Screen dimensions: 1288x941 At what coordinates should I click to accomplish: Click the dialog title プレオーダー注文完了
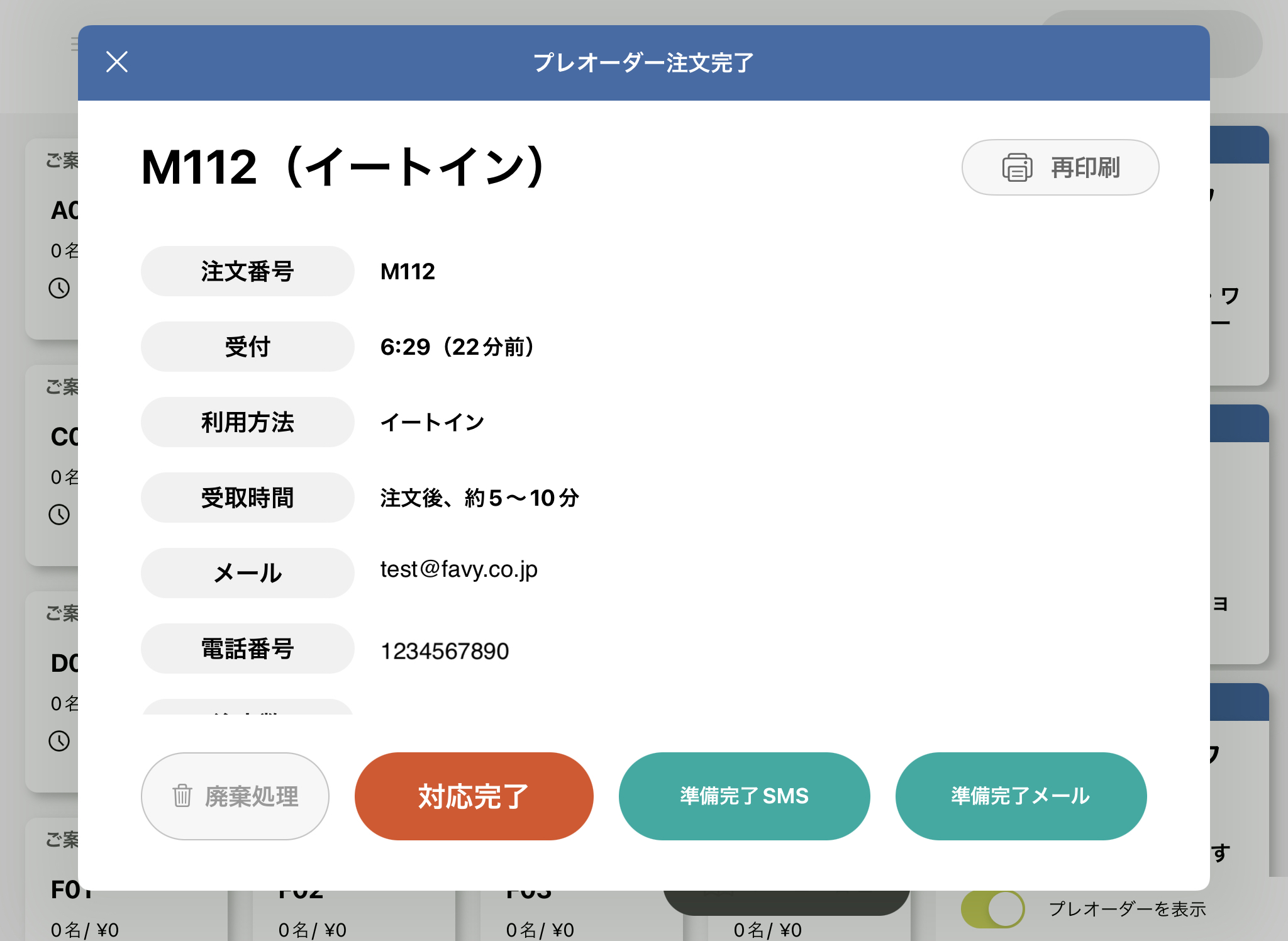click(x=643, y=63)
